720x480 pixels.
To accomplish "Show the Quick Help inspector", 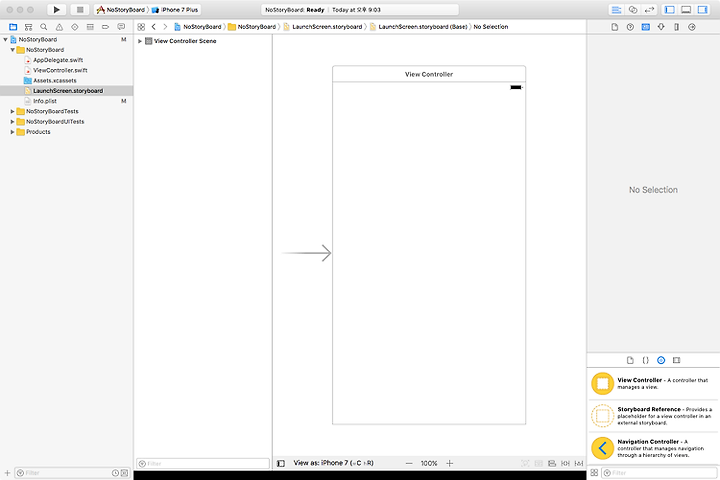I will pos(630,27).
